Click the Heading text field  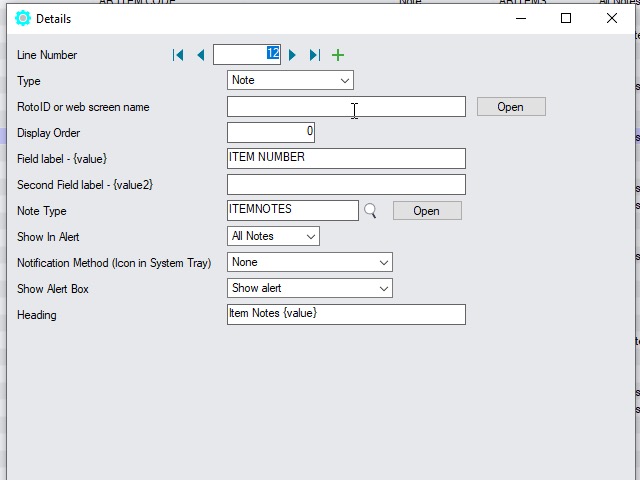pos(346,314)
